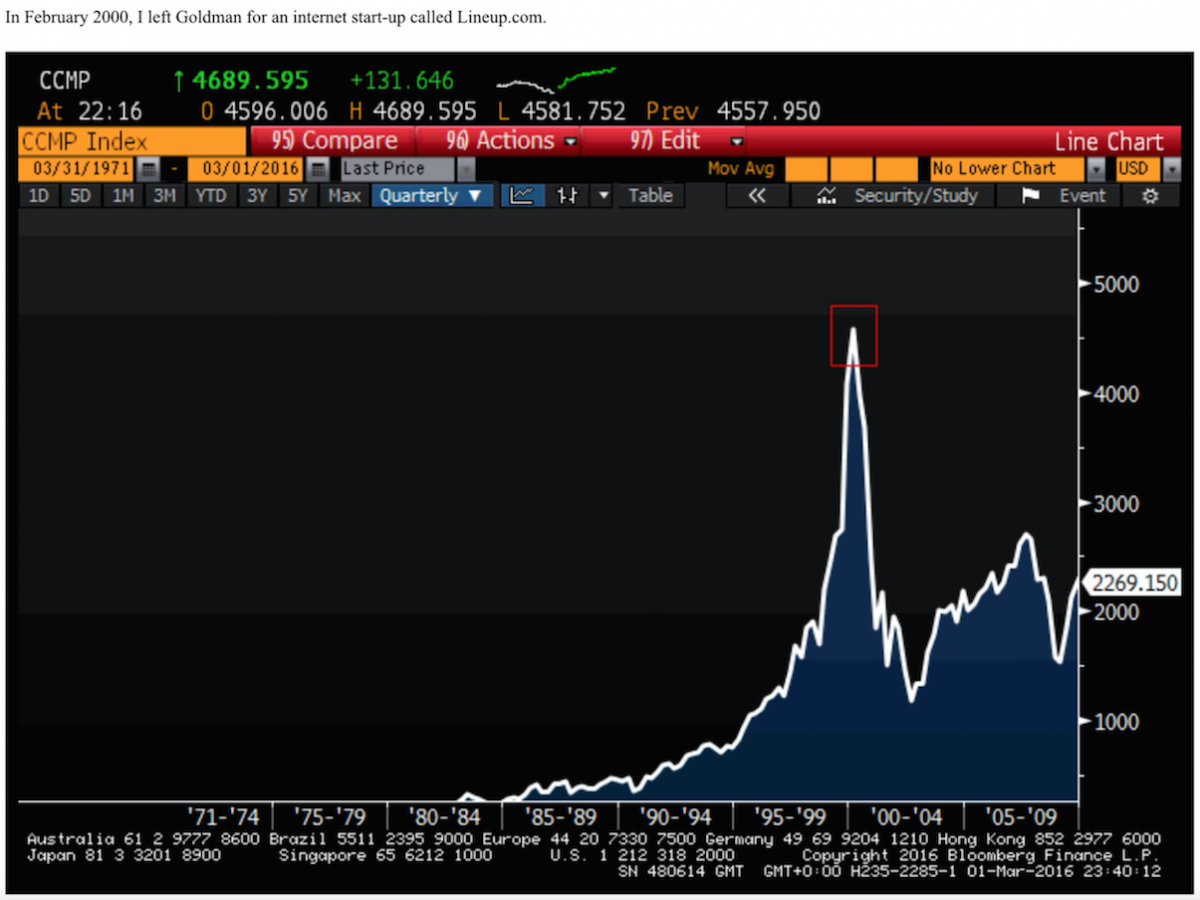
Task: Click the double left arrow collapse icon
Action: tap(757, 196)
